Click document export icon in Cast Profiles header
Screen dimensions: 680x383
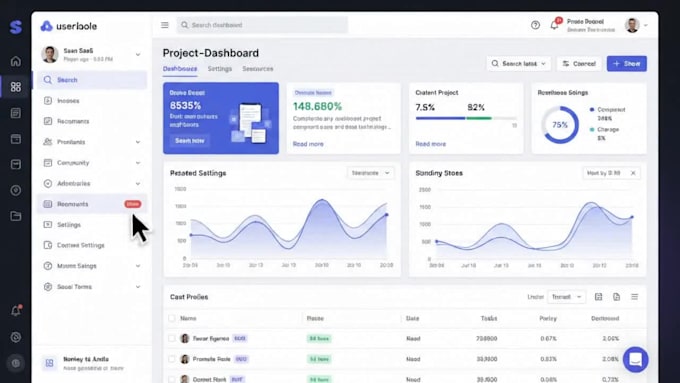coord(616,297)
